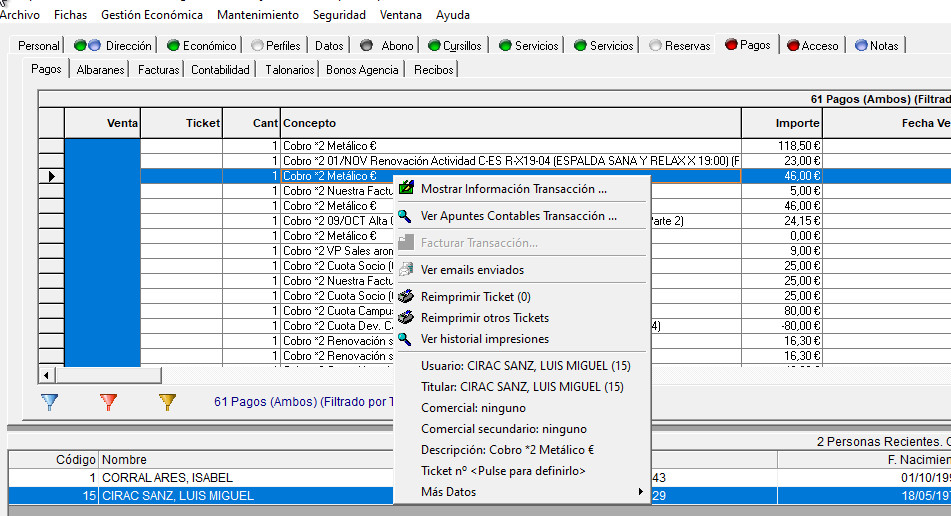This screenshot has height=516, width=951.
Task: Click the envelope icon of Ver emails enviados
Action: pyautogui.click(x=406, y=269)
